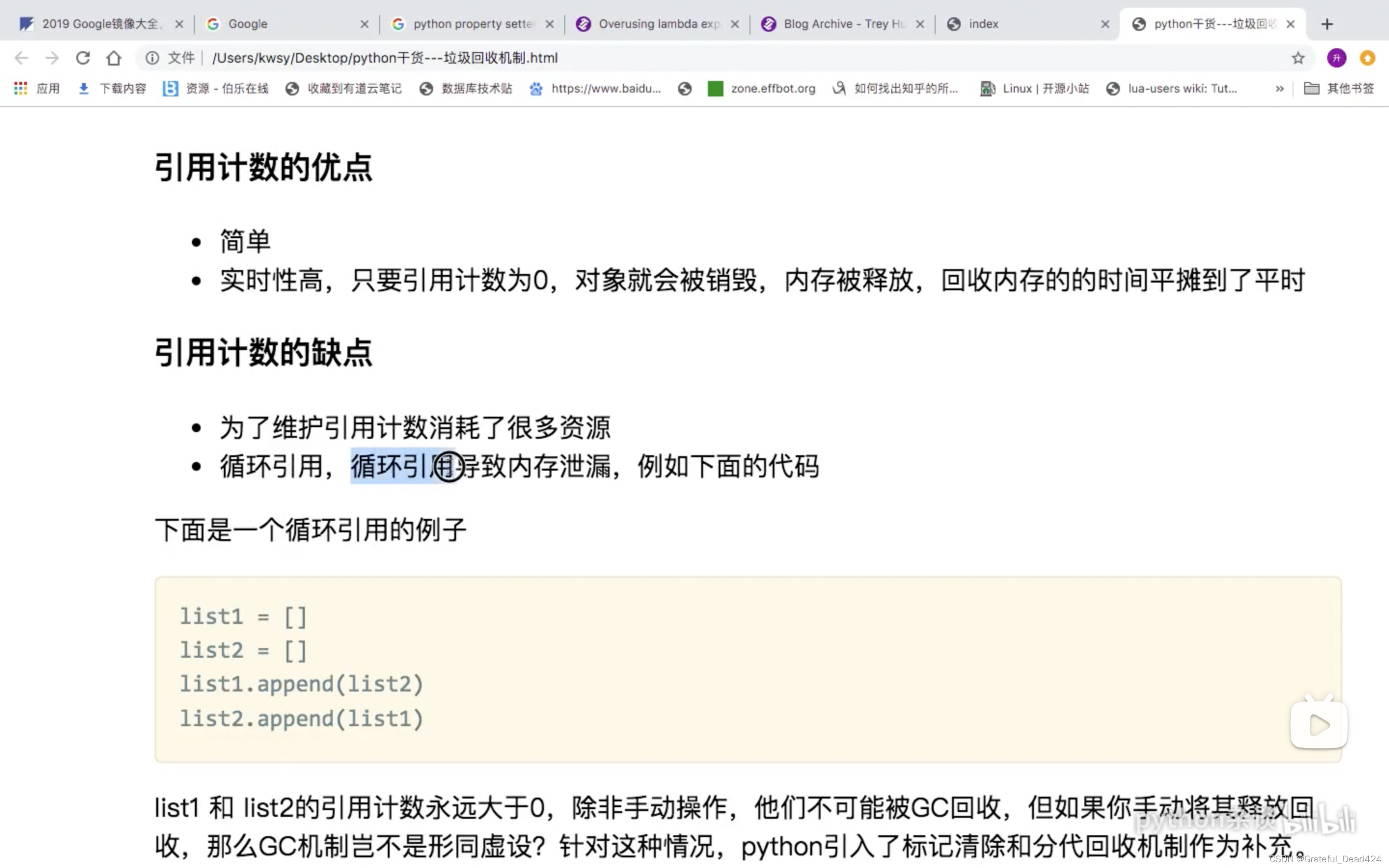Image resolution: width=1389 pixels, height=868 pixels.
Task: Open the 应用 apps grid shortcut
Action: coord(37,88)
